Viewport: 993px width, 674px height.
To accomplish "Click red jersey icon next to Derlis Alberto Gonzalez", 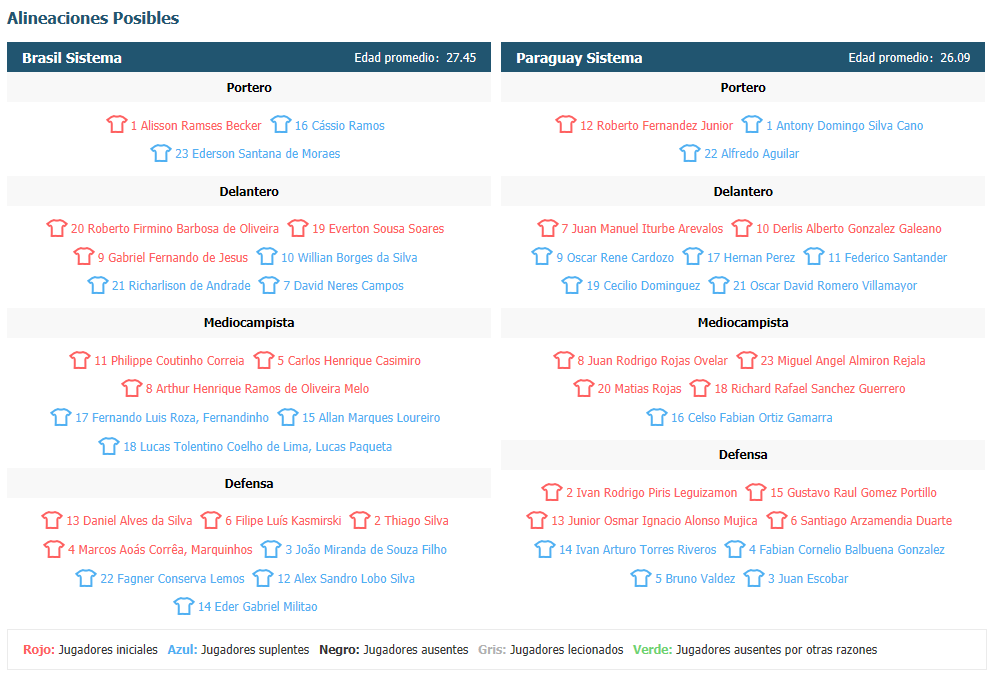I will pyautogui.click(x=742, y=228).
